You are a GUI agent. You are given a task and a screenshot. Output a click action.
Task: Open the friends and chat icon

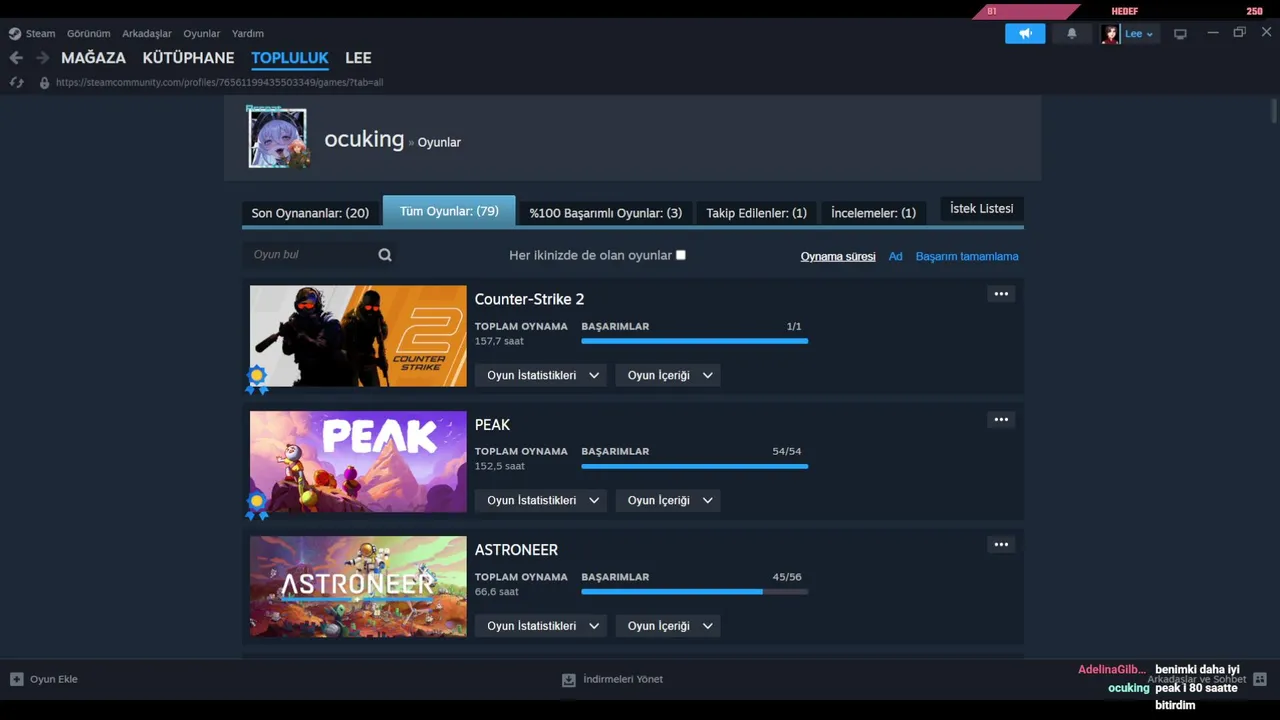1260,679
